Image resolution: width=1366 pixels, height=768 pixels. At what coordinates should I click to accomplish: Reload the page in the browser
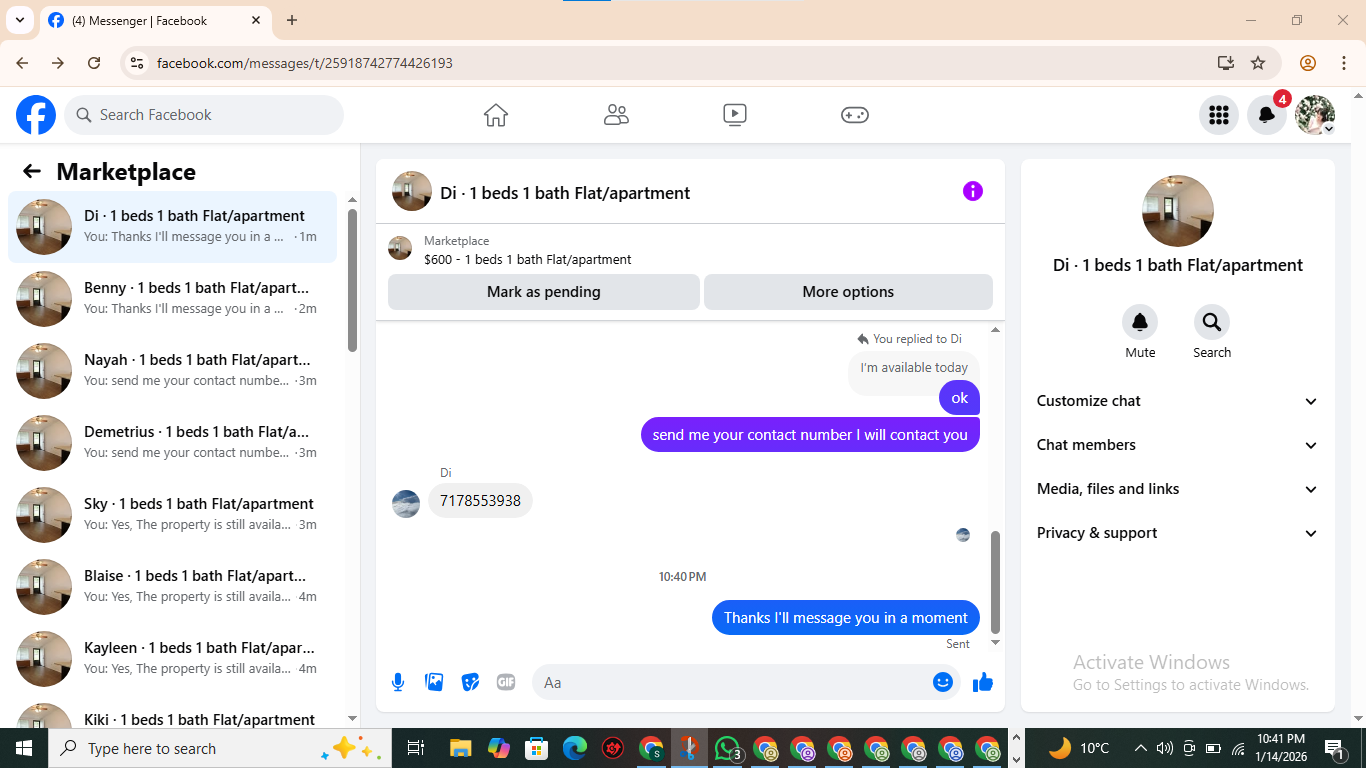[94, 63]
